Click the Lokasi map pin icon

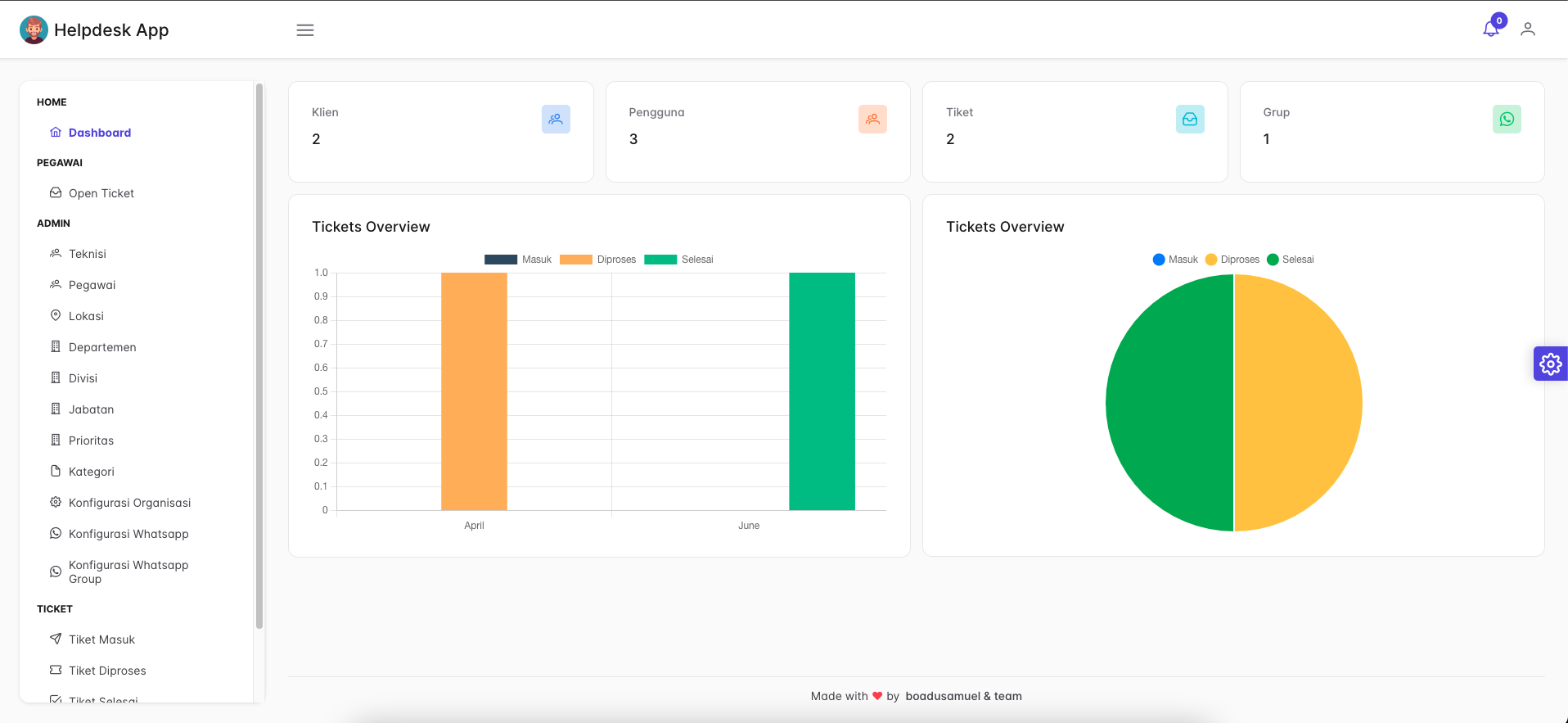tap(56, 315)
